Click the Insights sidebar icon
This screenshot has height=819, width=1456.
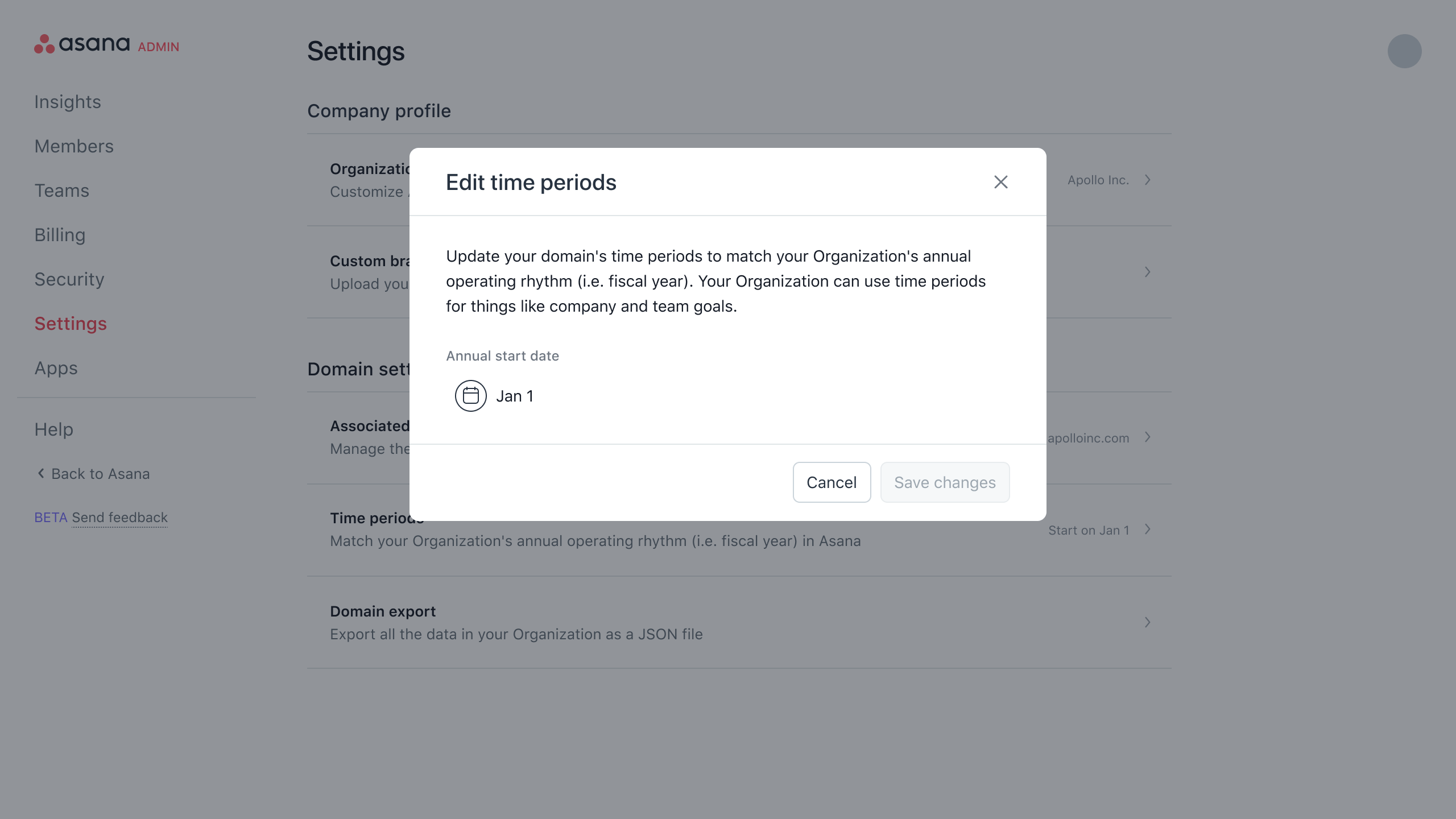click(x=68, y=101)
